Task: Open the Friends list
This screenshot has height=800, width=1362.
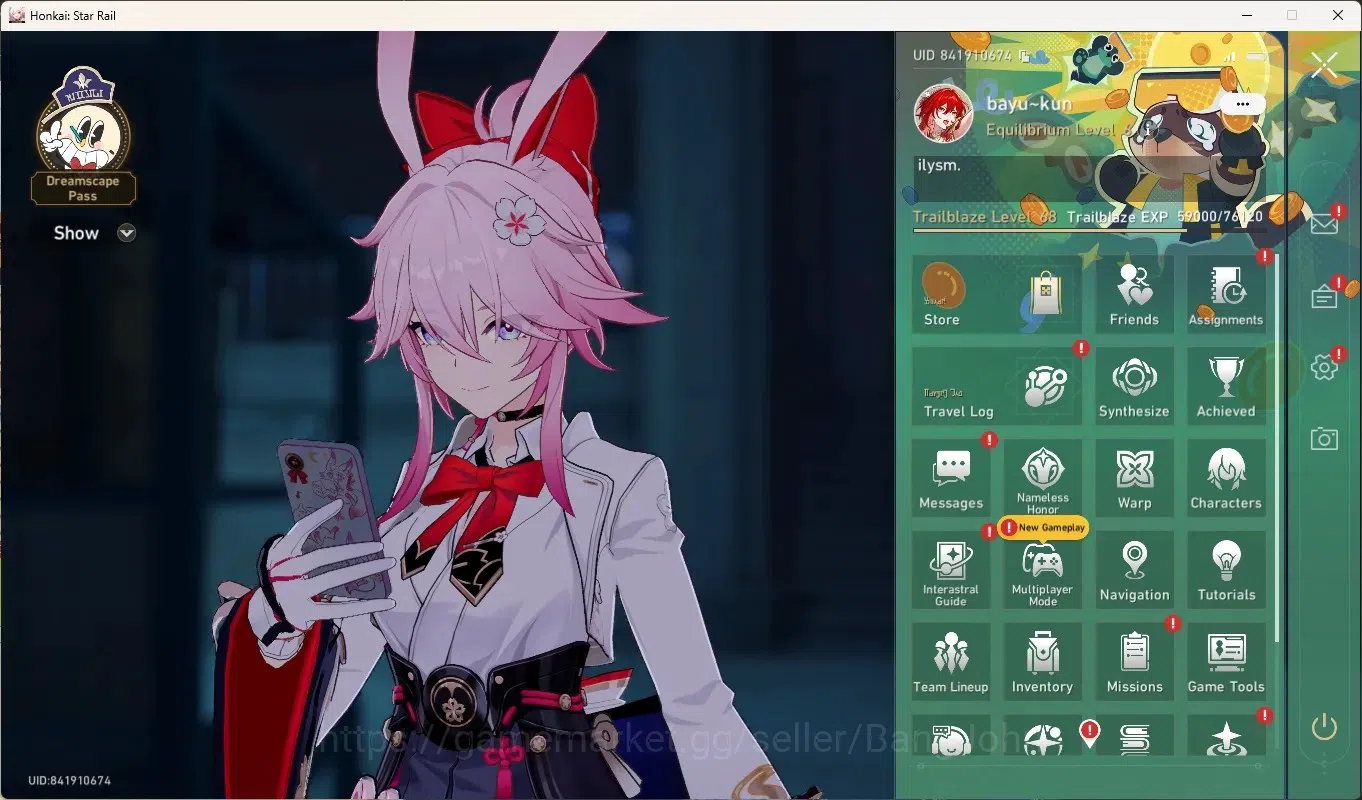Action: pyautogui.click(x=1134, y=294)
